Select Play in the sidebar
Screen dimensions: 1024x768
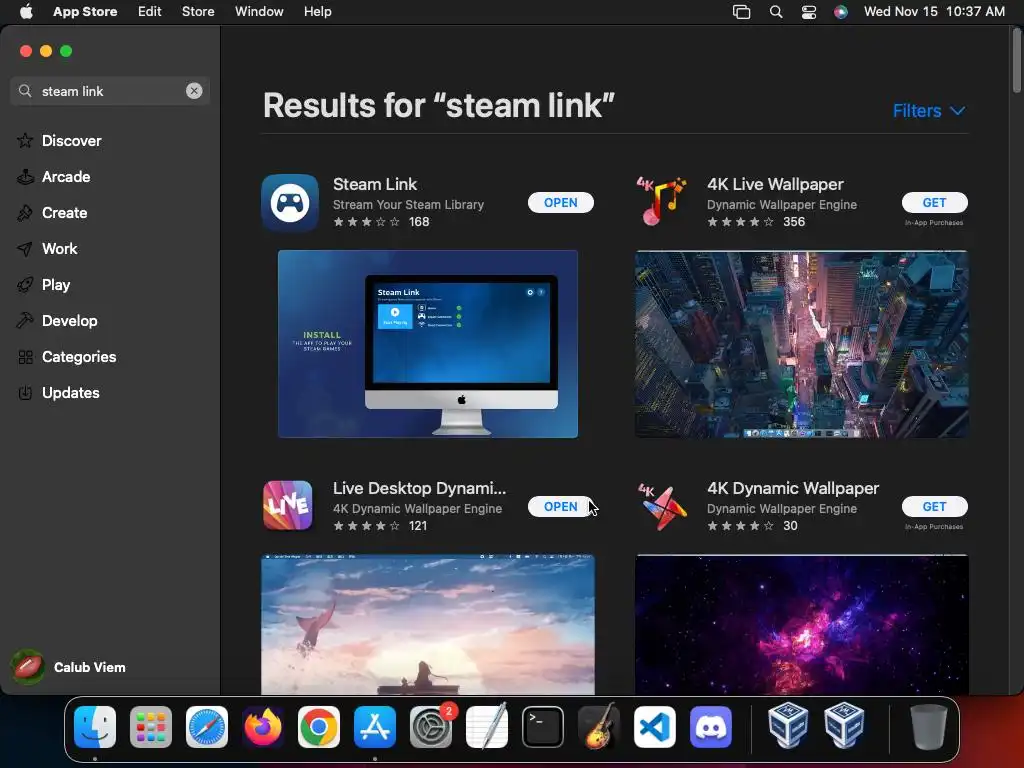coord(56,284)
